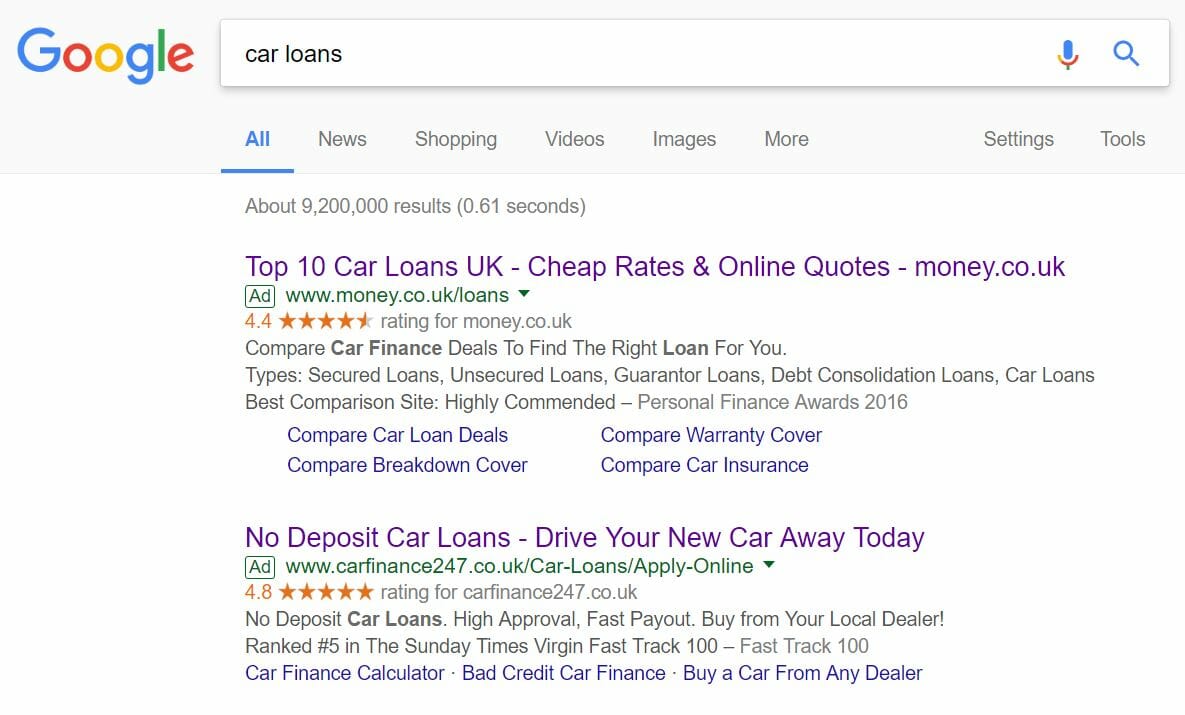This screenshot has width=1185, height=715.
Task: Click the 'Types: Secured Loans' description line
Action: tap(670, 376)
